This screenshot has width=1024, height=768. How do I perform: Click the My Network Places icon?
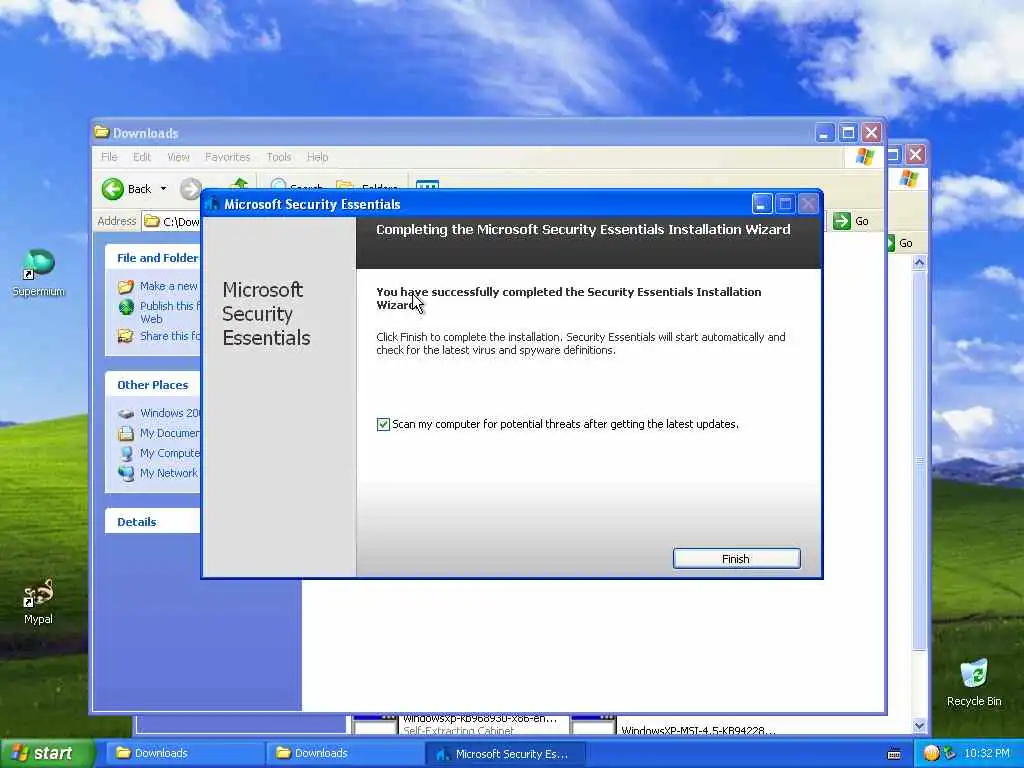coord(126,473)
